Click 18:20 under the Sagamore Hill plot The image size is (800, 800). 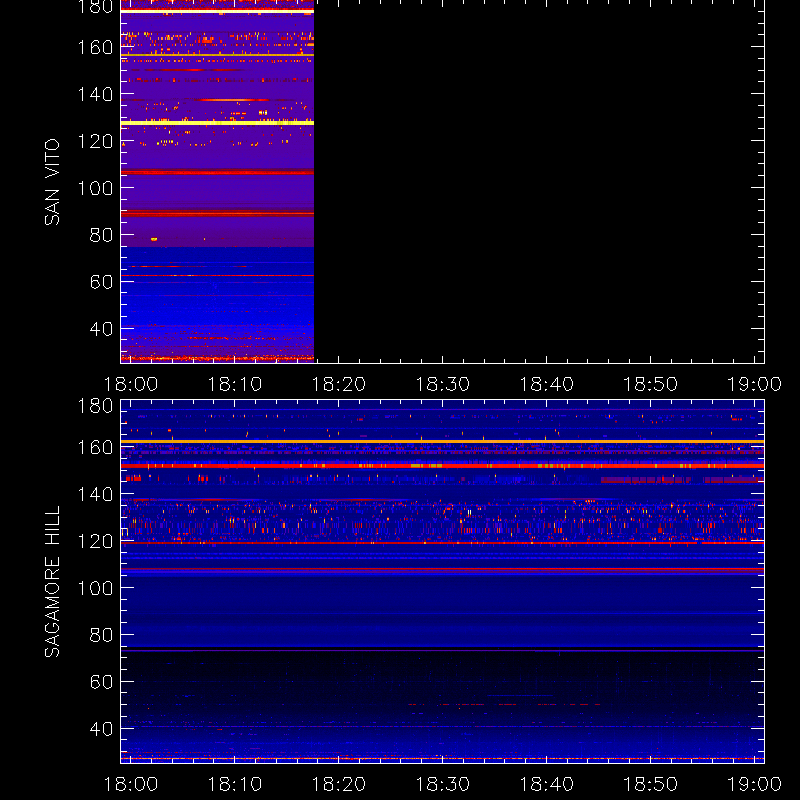pos(339,784)
